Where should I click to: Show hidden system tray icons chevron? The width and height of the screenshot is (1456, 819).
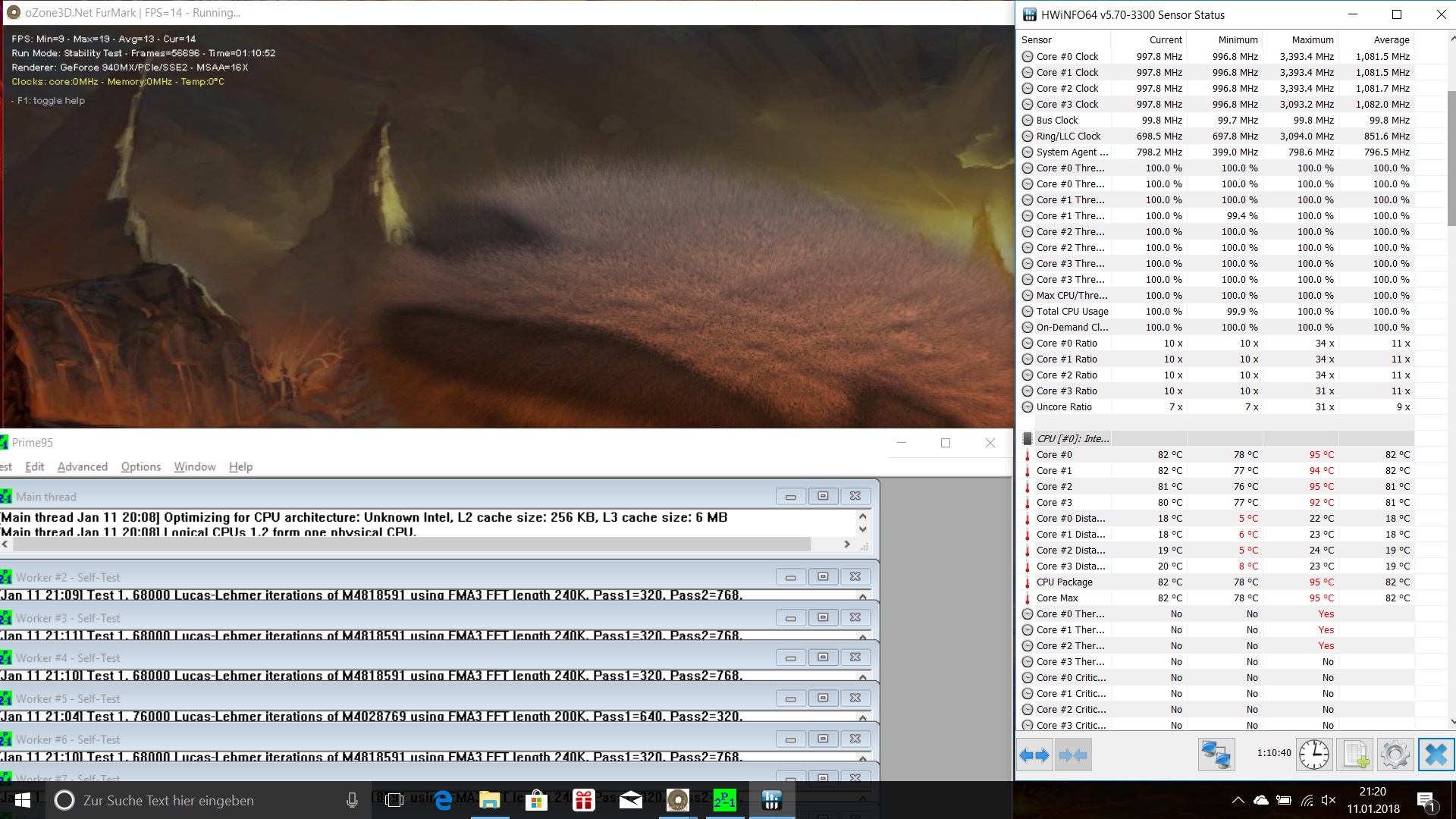[x=1238, y=800]
